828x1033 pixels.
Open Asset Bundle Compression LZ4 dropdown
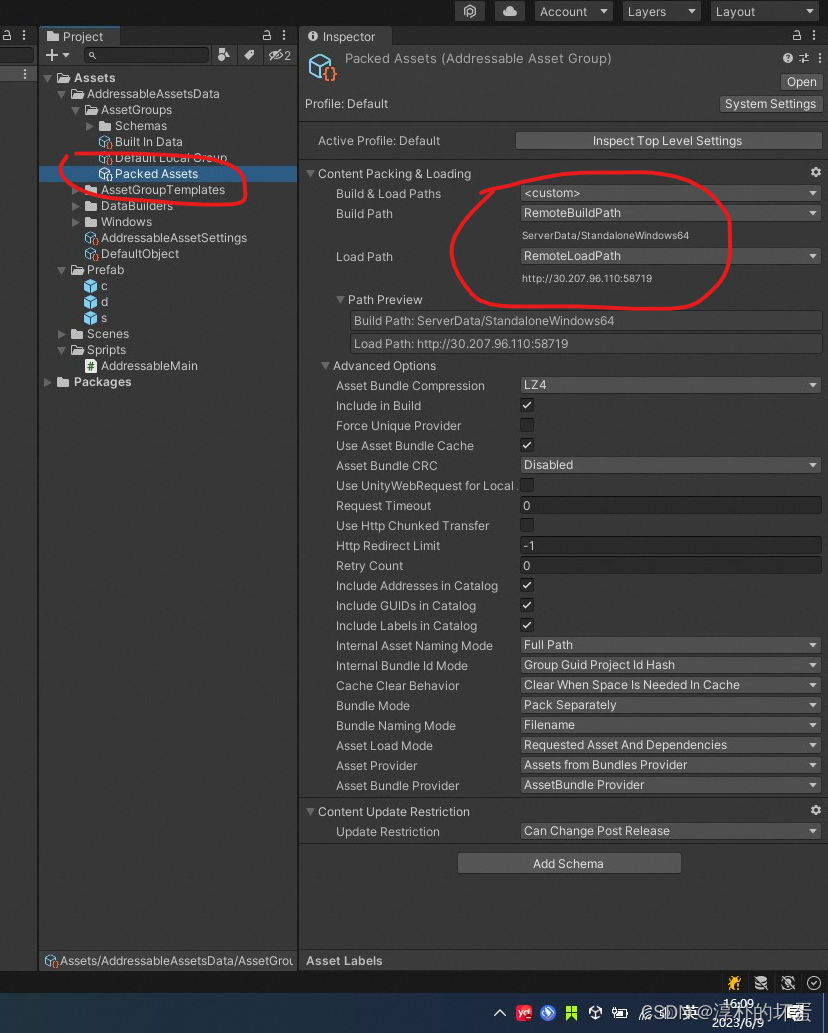click(671, 385)
